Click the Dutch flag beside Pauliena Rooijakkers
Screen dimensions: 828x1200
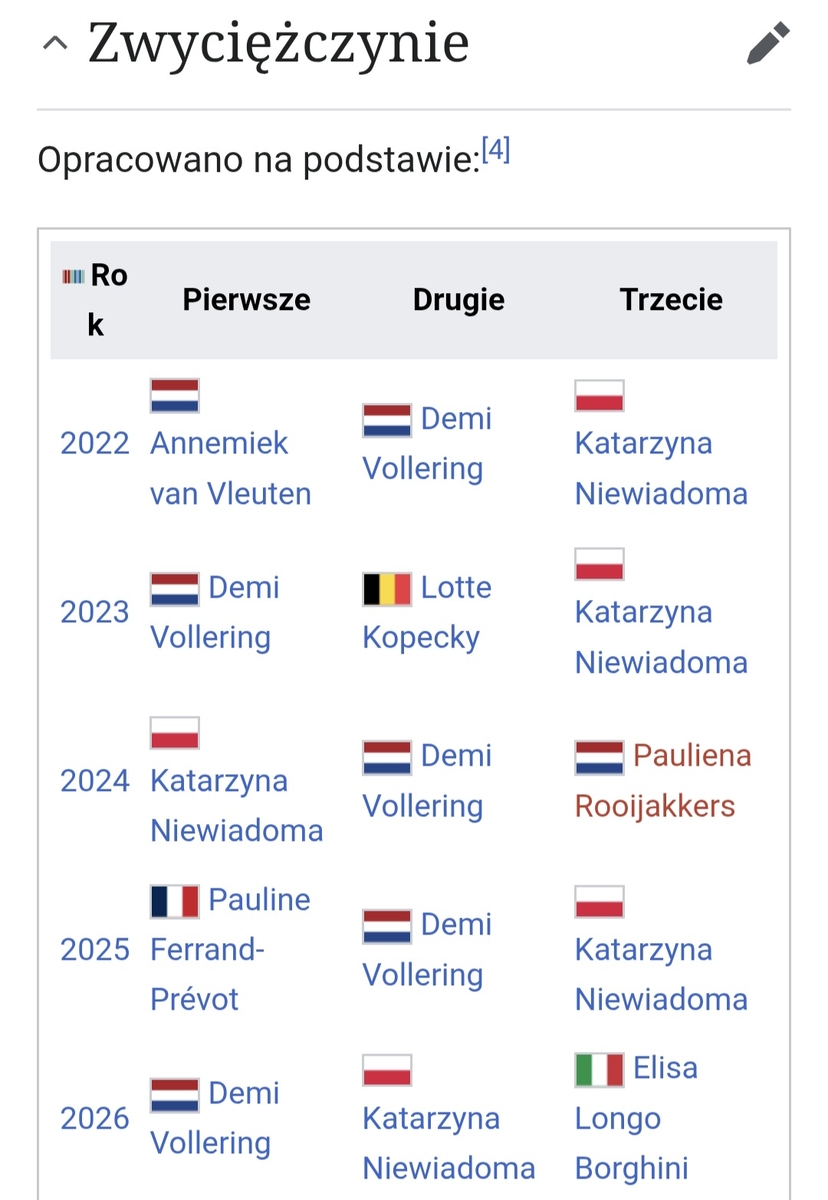pos(599,758)
